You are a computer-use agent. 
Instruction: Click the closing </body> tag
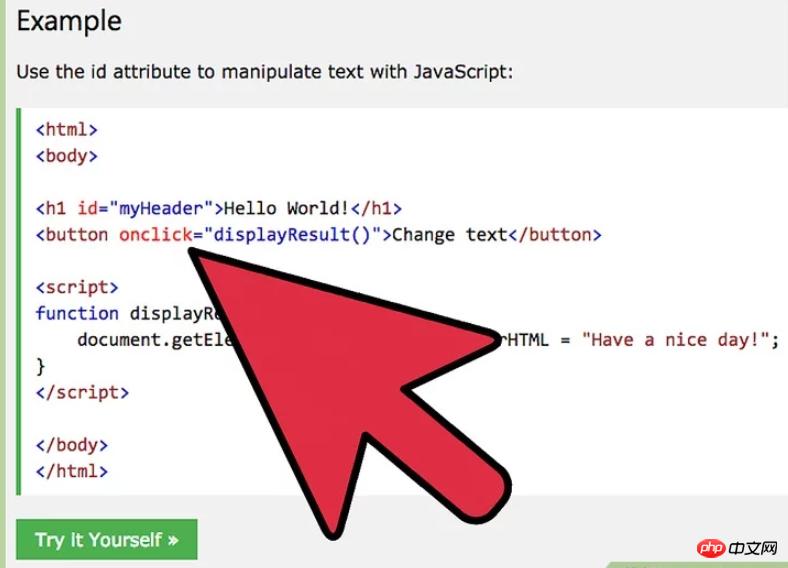pos(71,444)
